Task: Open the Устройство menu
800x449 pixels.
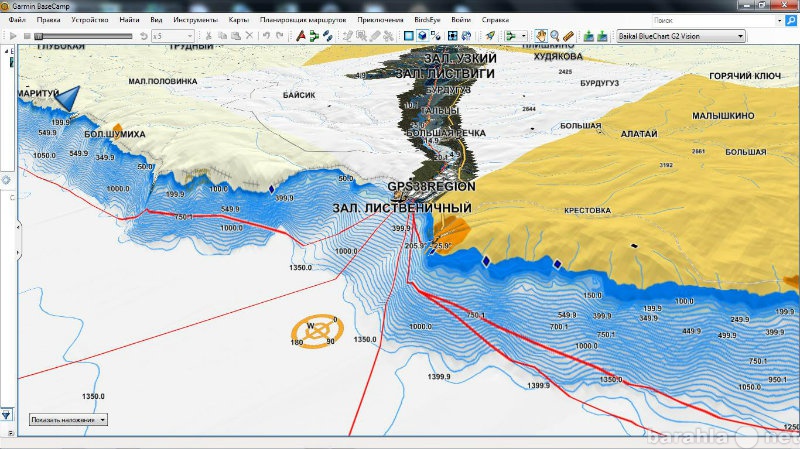Action: click(x=90, y=20)
